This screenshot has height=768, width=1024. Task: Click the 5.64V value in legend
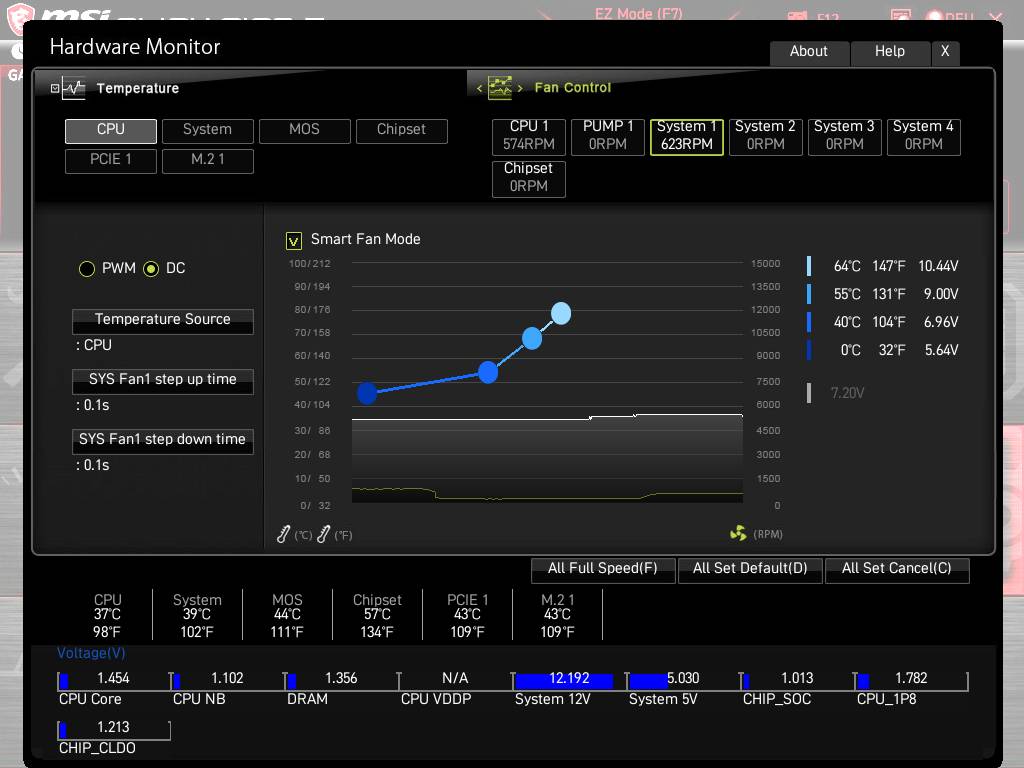pyautogui.click(x=941, y=350)
